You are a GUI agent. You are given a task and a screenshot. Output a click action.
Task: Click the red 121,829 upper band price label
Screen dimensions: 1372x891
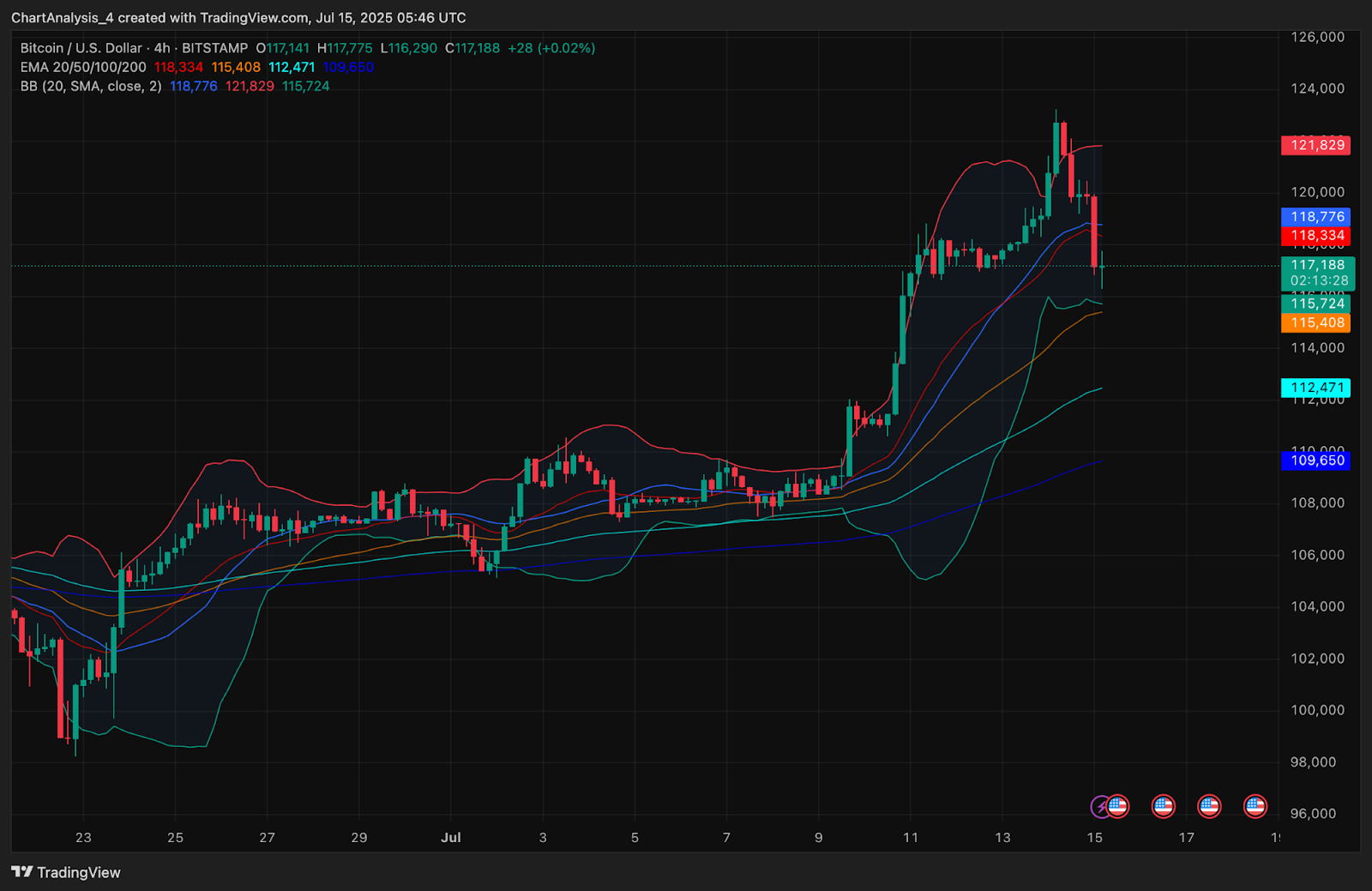[x=1315, y=145]
